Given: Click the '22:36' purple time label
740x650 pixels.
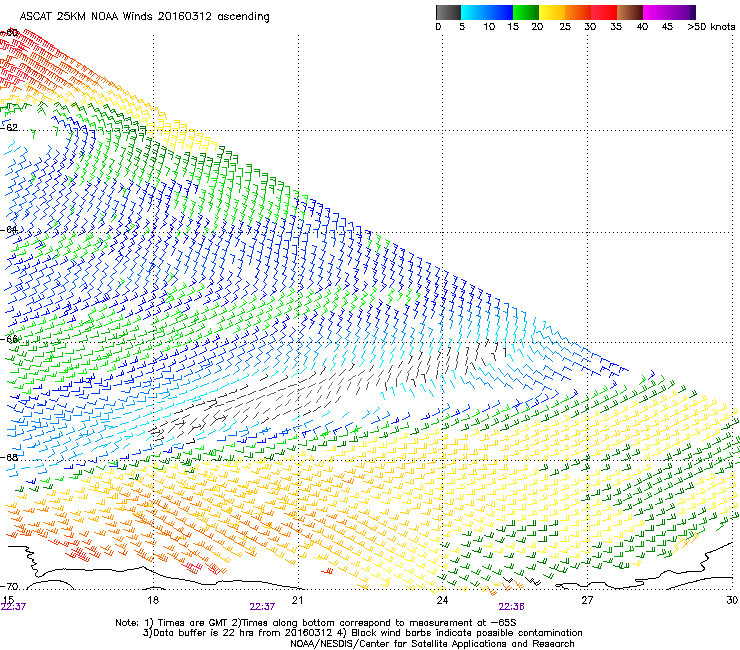Looking at the screenshot, I should [512, 607].
